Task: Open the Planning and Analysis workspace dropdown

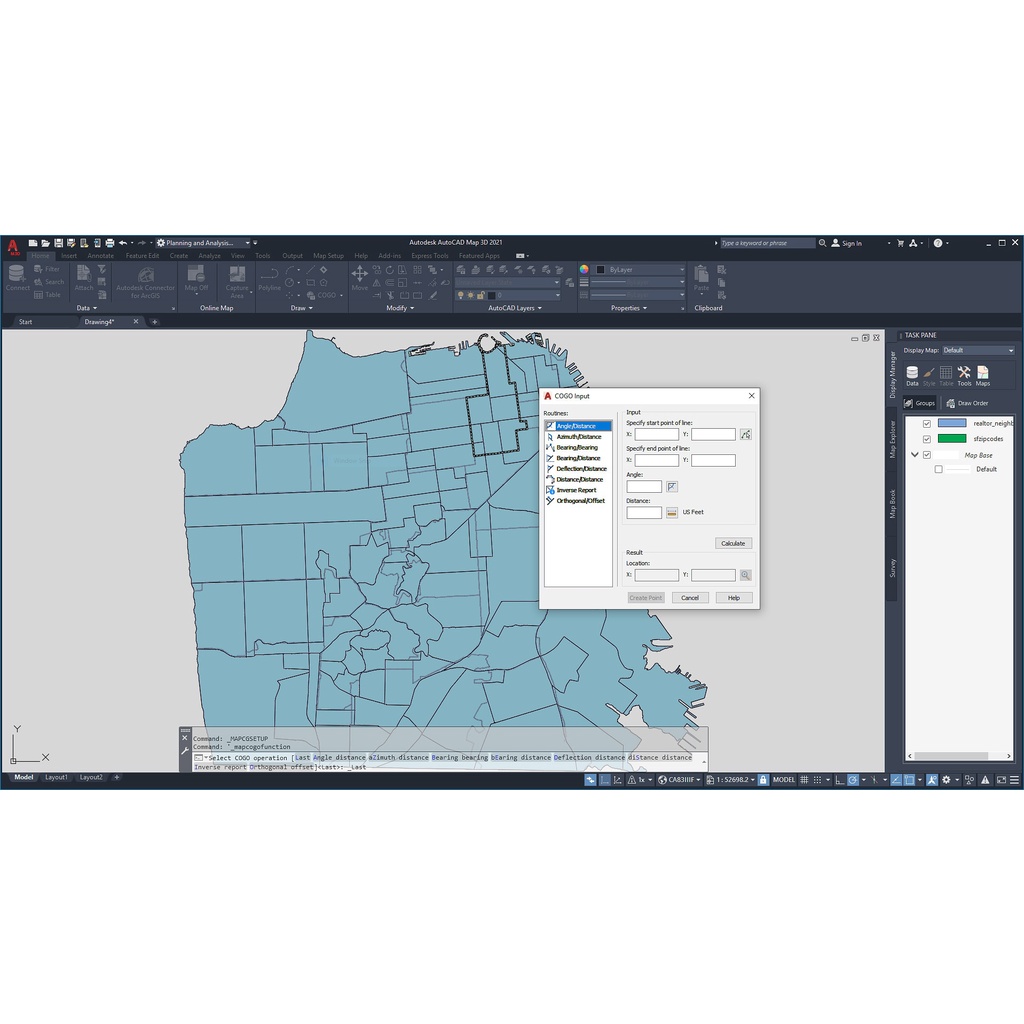Action: point(203,243)
